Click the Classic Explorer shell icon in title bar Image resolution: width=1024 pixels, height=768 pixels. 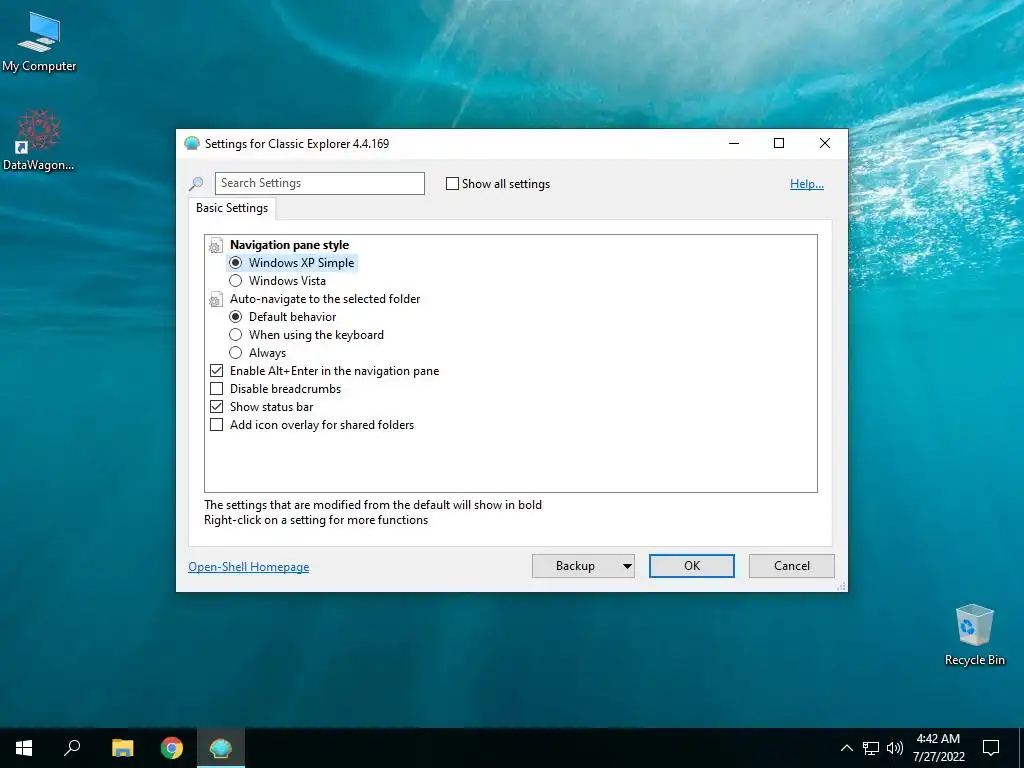click(191, 144)
